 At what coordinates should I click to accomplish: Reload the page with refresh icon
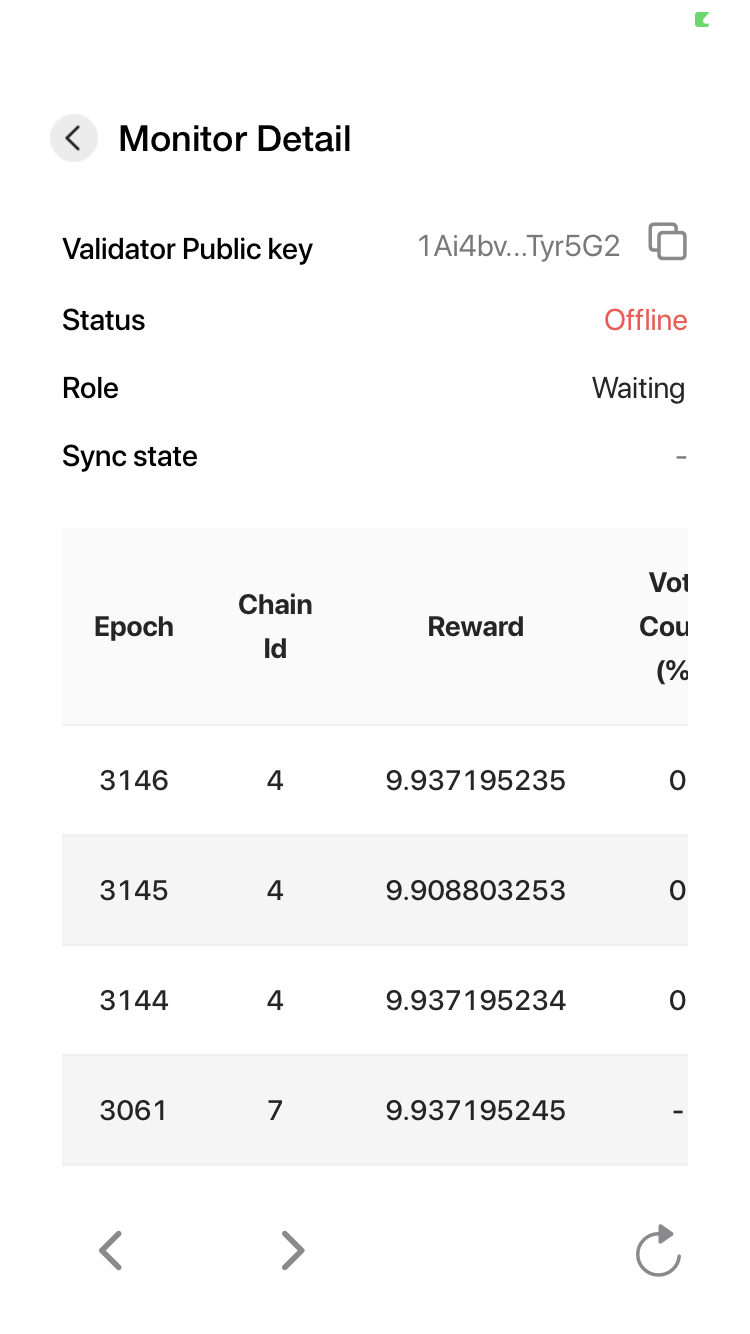coord(658,1251)
